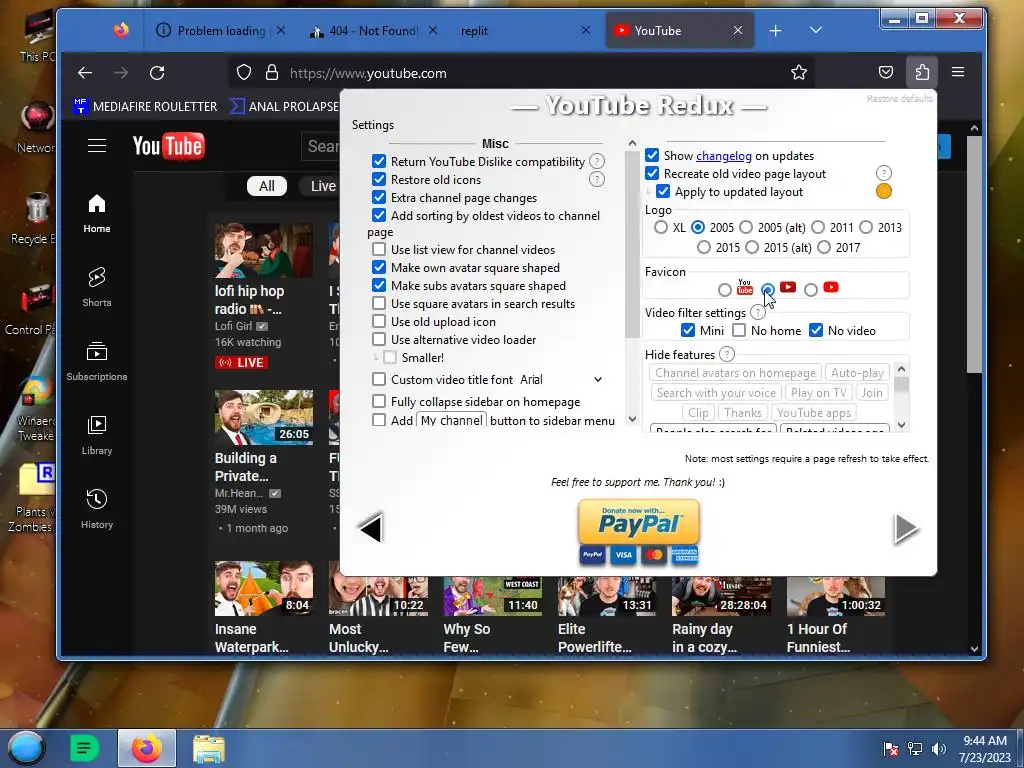
Task: Go to next Redux page arrow
Action: [906, 528]
